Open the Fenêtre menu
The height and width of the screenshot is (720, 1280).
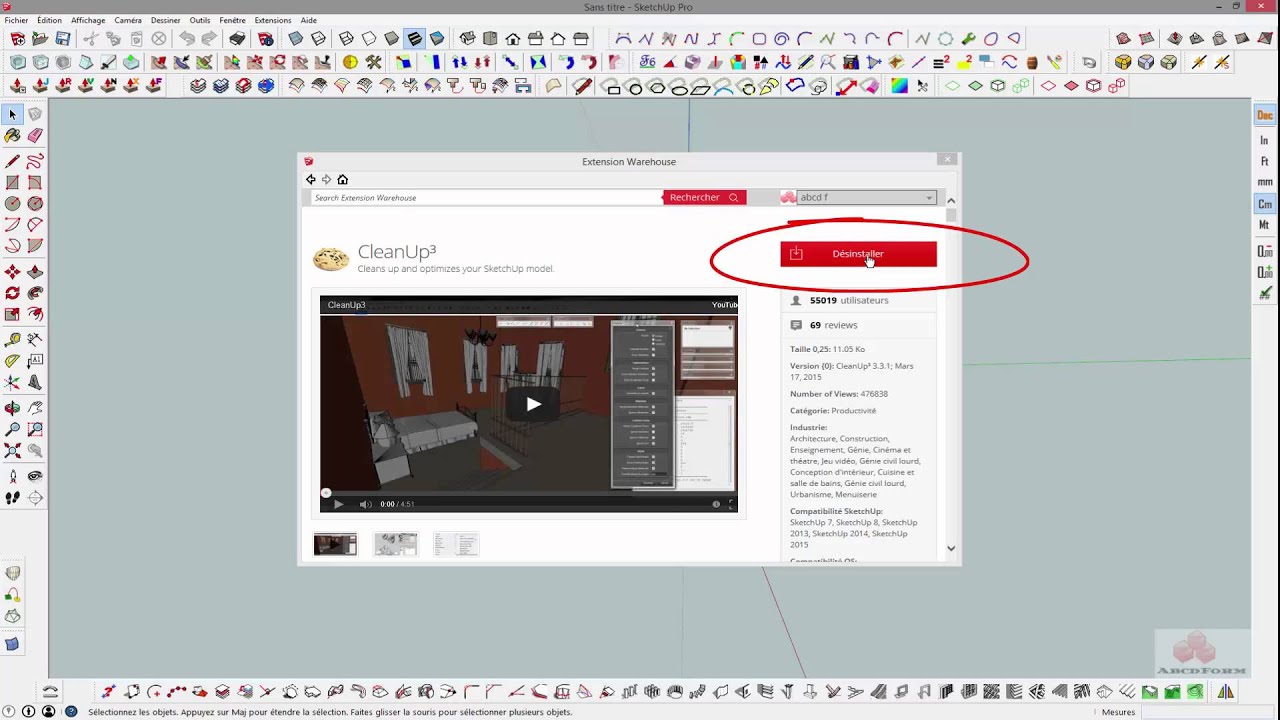click(232, 20)
